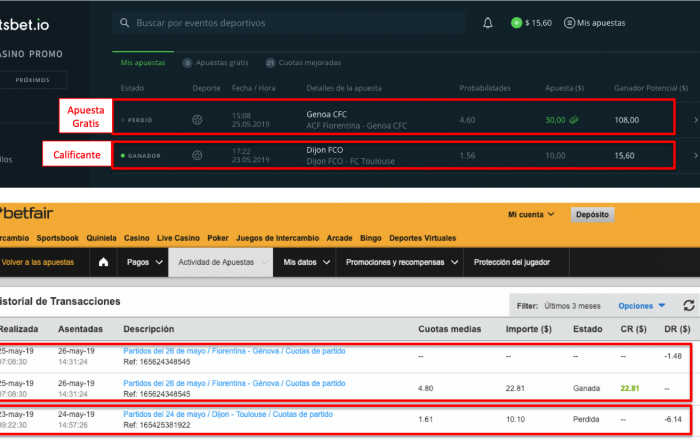This screenshot has width=700, height=441.
Task: Click the green 22.81 CR value
Action: [629, 388]
